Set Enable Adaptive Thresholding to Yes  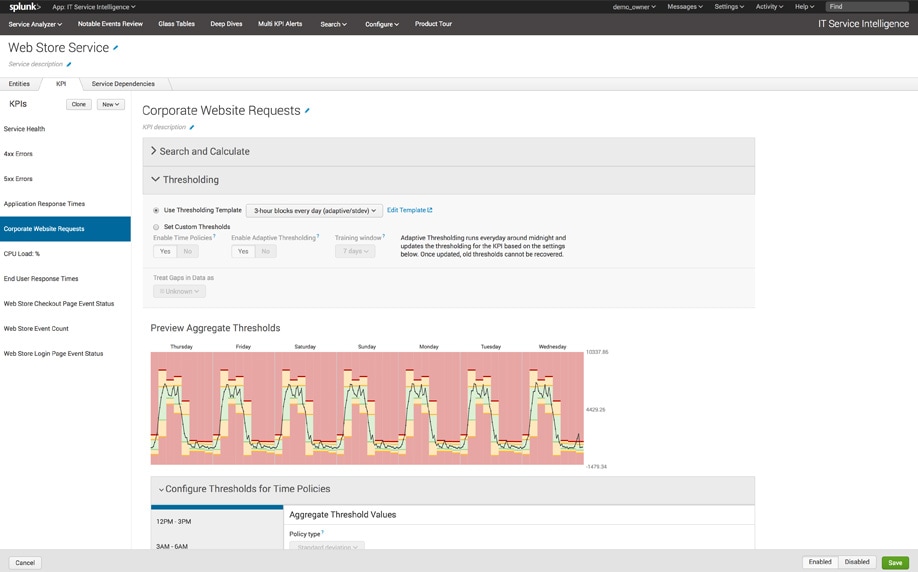click(x=243, y=252)
